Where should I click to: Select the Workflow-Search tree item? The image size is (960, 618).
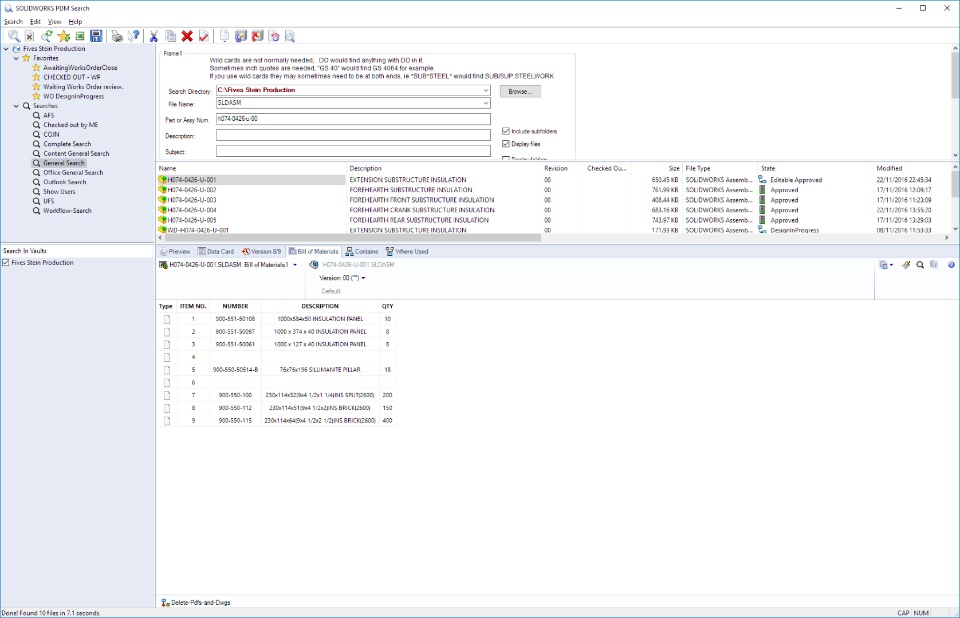[x=67, y=211]
